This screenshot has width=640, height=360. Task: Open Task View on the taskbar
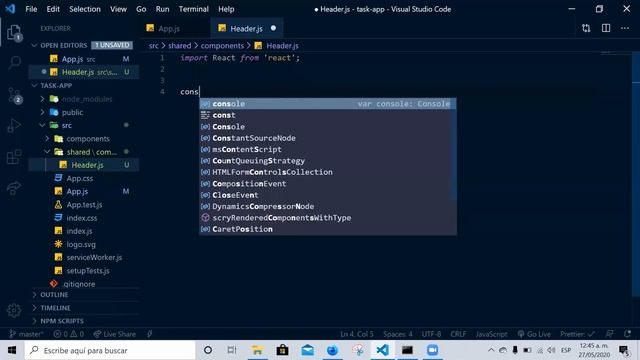[232, 350]
